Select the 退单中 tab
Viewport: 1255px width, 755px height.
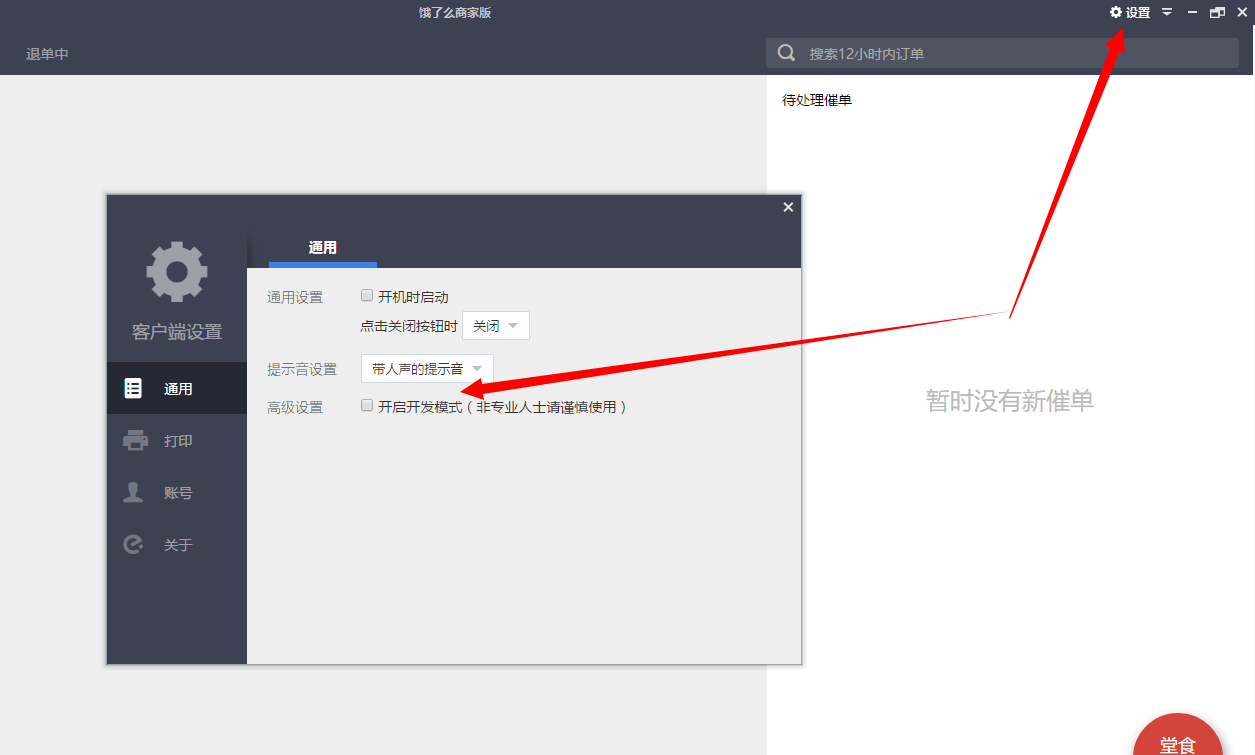(x=47, y=54)
